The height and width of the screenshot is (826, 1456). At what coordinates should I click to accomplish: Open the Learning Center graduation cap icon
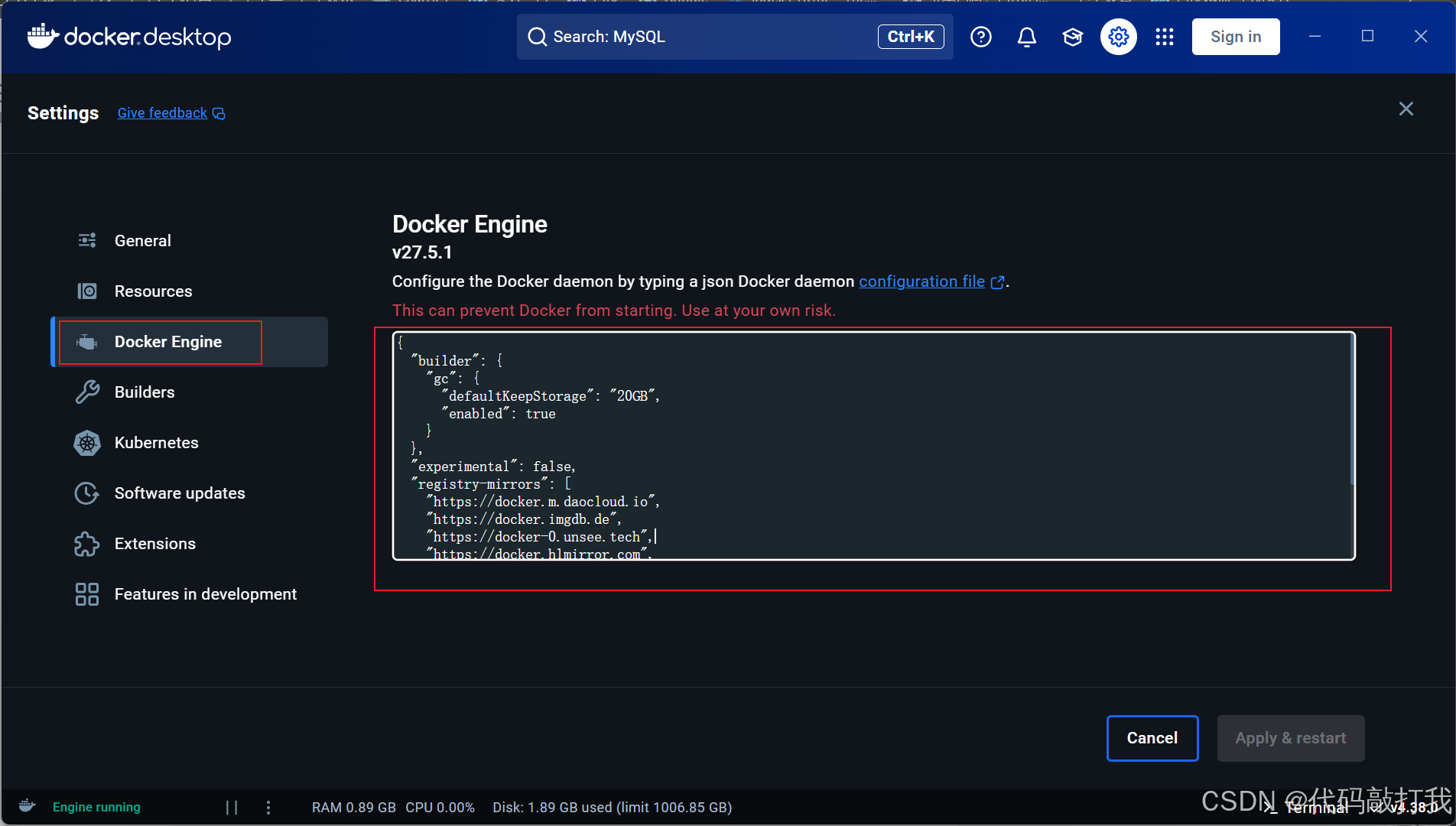pos(1072,36)
